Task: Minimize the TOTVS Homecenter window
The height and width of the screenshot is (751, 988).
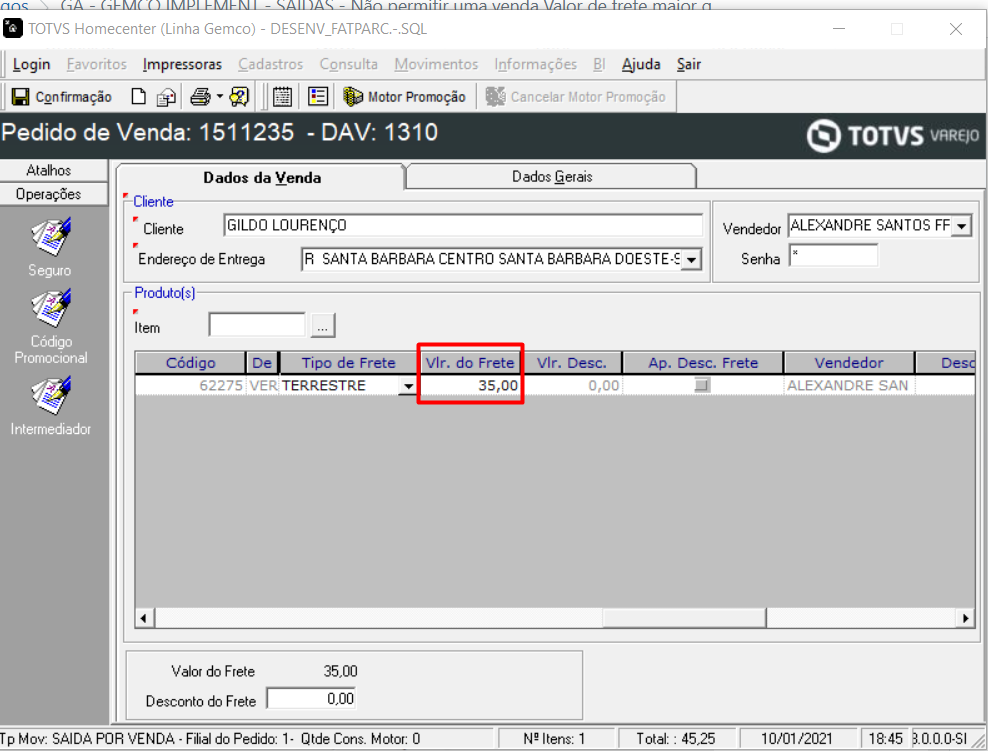Action: pyautogui.click(x=839, y=29)
